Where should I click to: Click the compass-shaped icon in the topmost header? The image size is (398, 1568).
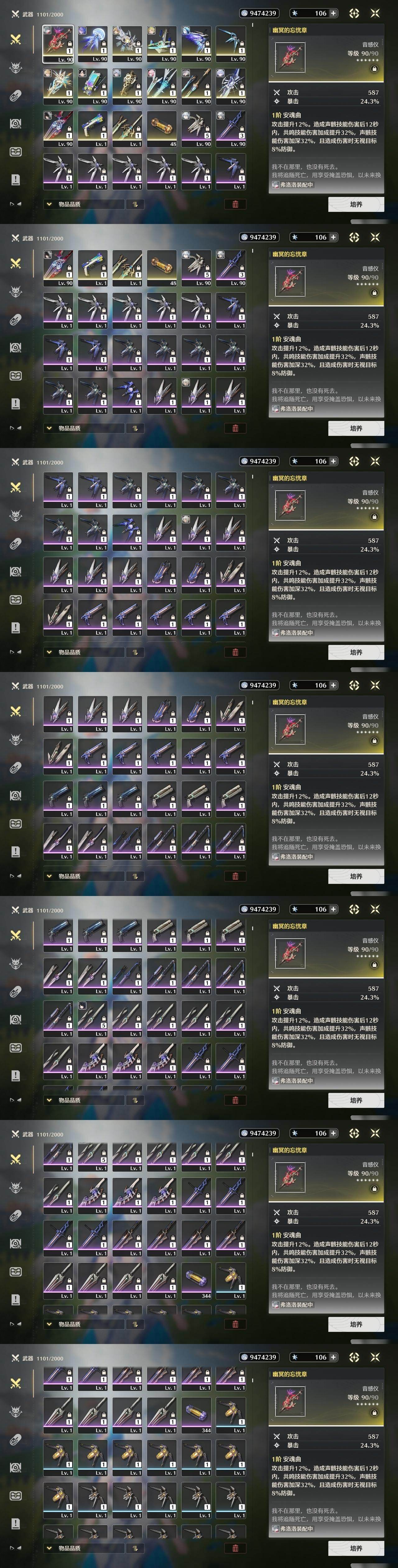(354, 13)
